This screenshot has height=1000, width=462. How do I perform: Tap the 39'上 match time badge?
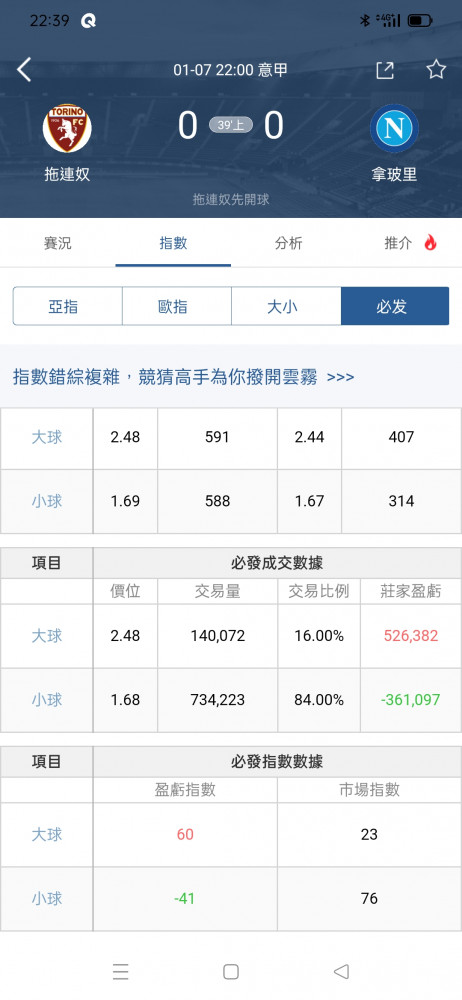230,125
